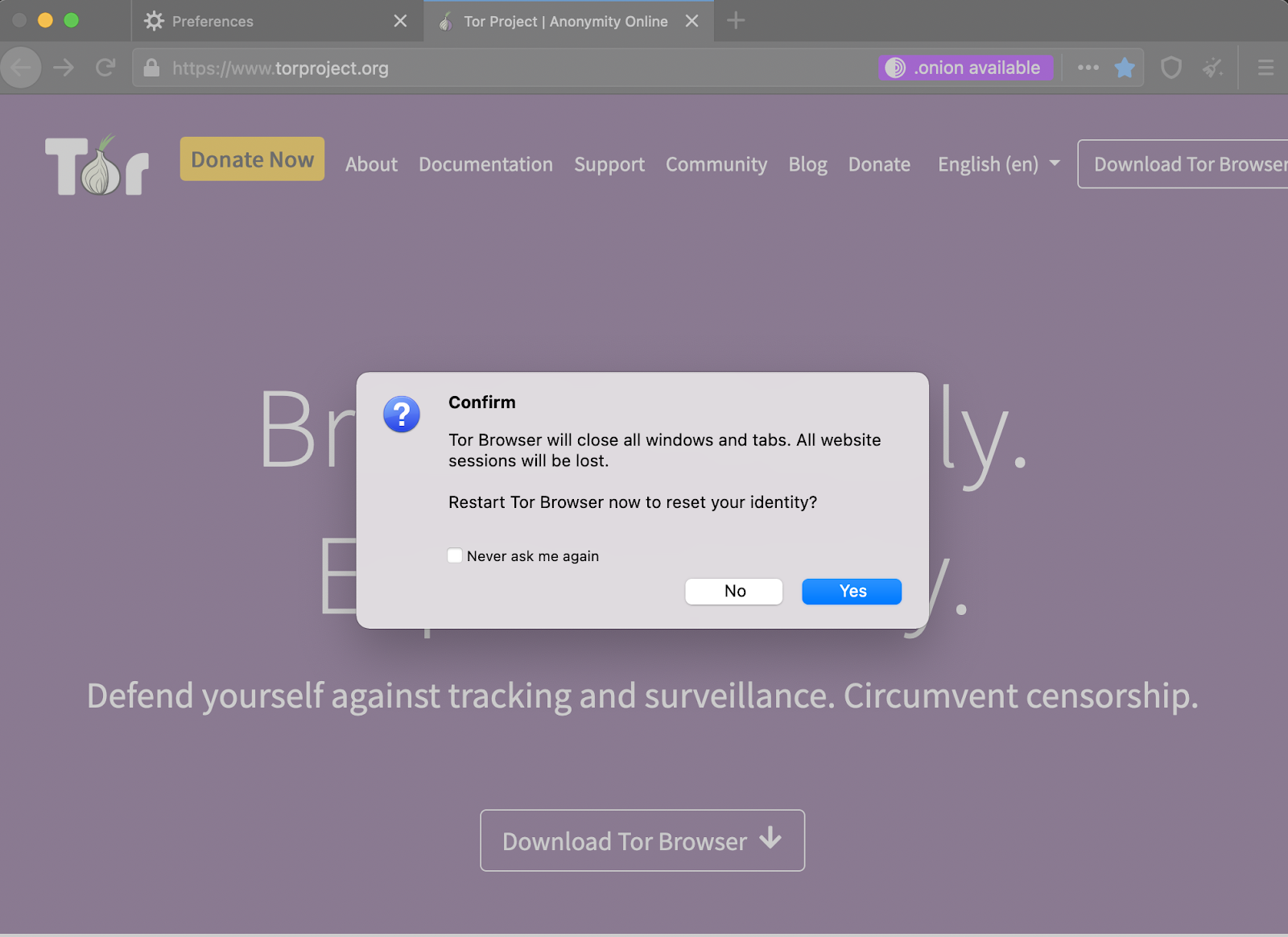Click the .onion available badge
Viewport: 1288px width, 937px height.
[x=966, y=68]
